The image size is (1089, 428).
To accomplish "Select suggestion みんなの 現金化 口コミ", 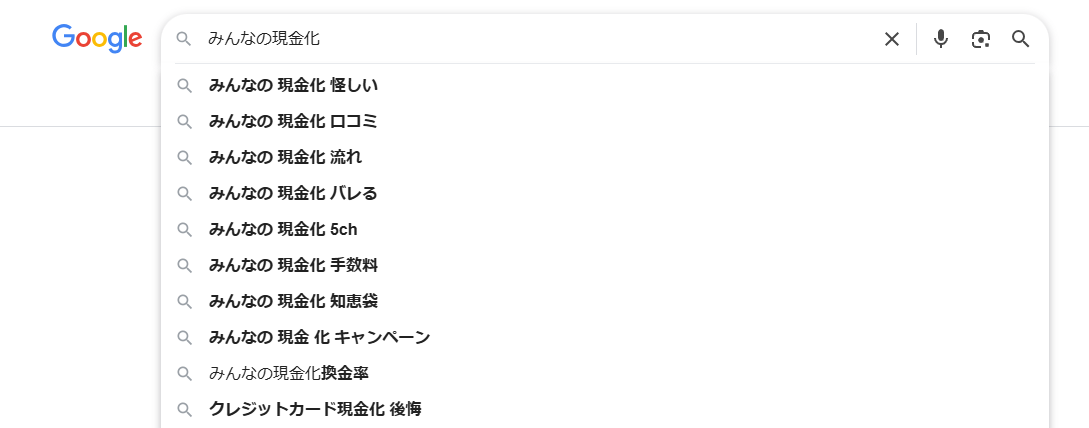I will [x=293, y=122].
